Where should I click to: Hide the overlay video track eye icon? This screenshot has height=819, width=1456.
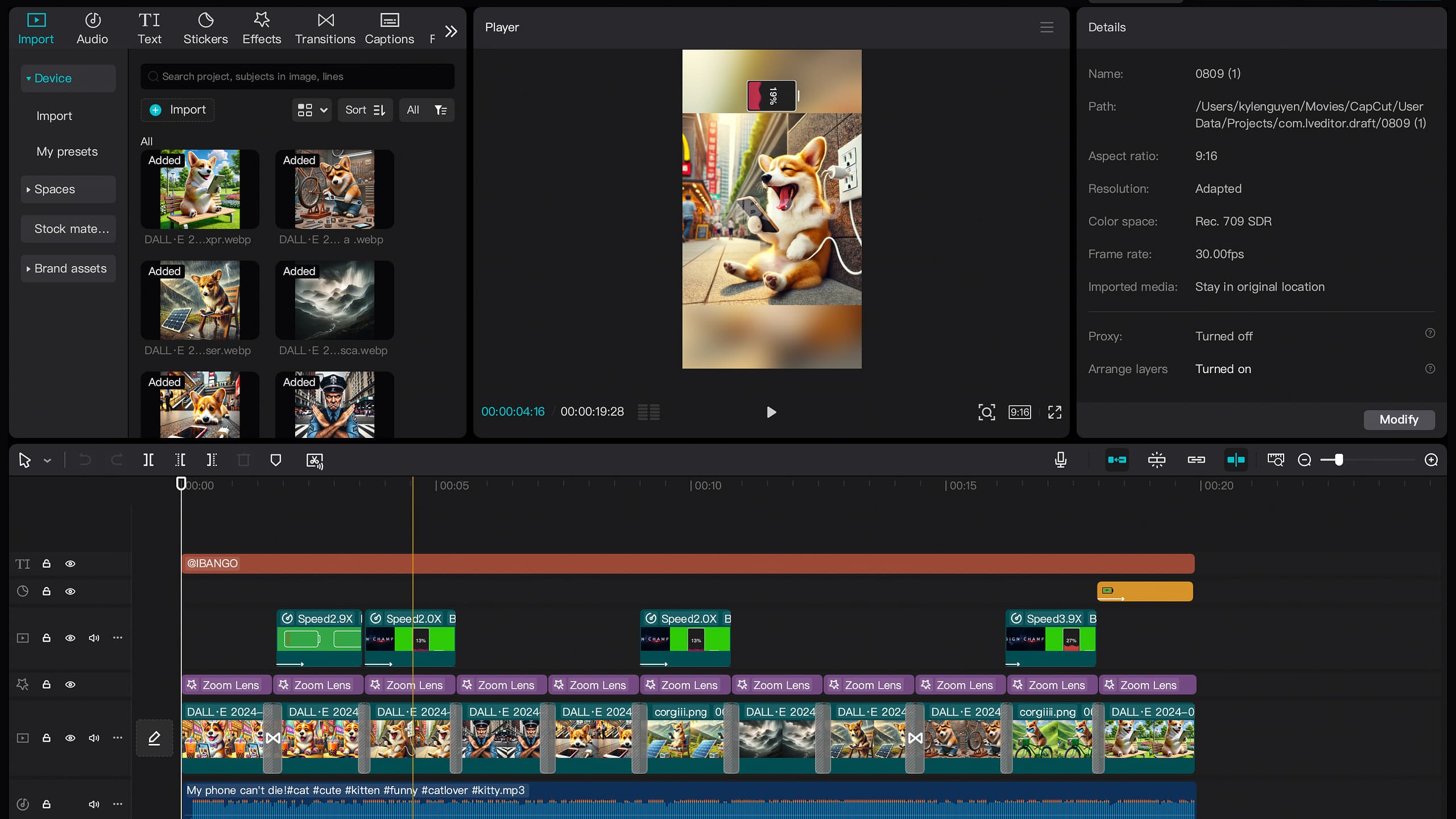pyautogui.click(x=71, y=638)
